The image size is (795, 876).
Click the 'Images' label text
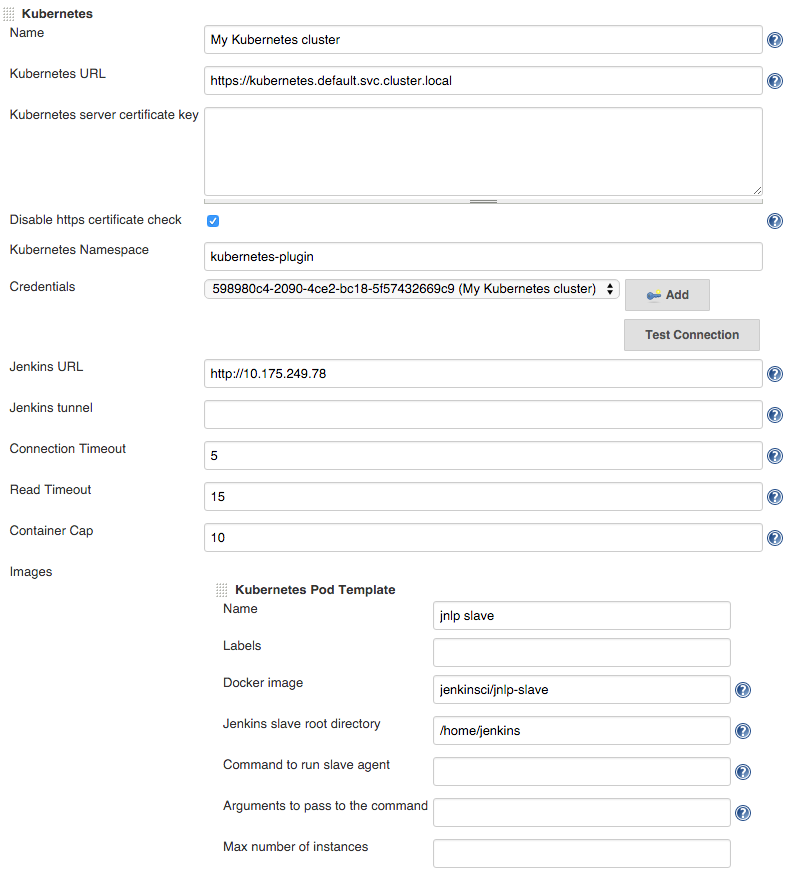pyautogui.click(x=31, y=572)
